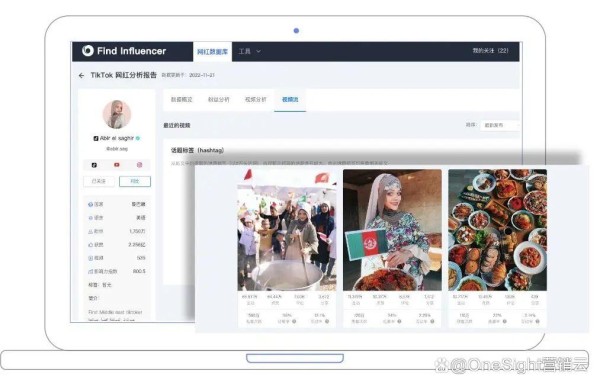Open 我的关注 (22) link in header
Image resolution: width=600 pixels, height=386 pixels.
click(490, 50)
